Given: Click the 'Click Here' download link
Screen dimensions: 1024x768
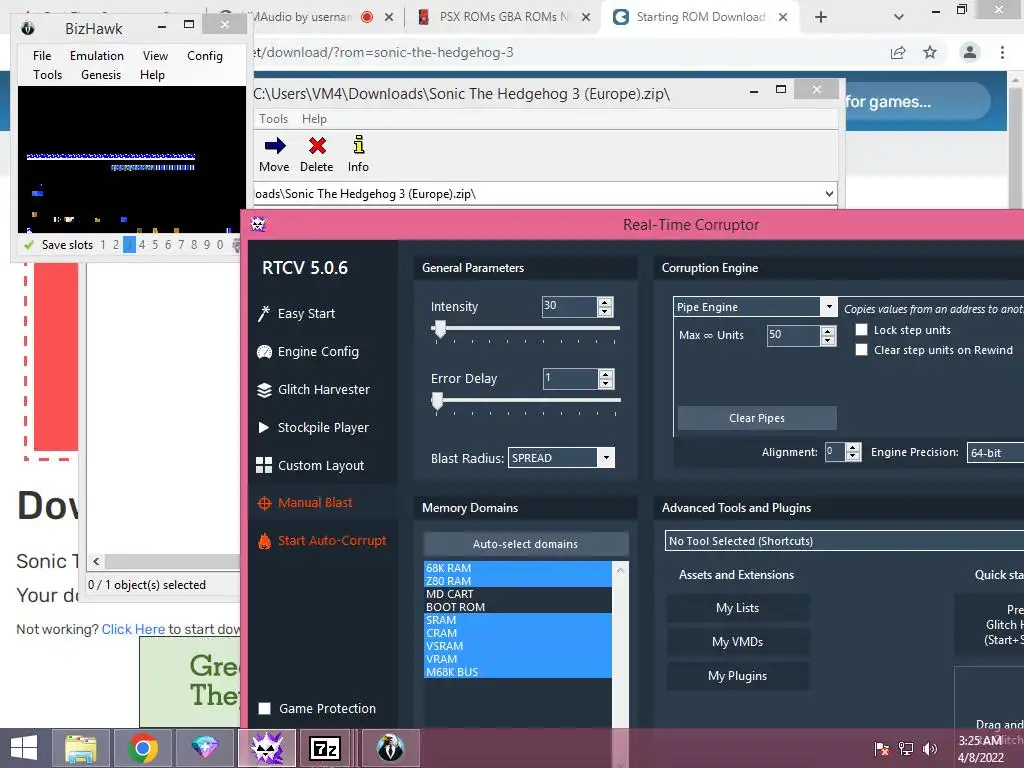Looking at the screenshot, I should pyautogui.click(x=133, y=629).
